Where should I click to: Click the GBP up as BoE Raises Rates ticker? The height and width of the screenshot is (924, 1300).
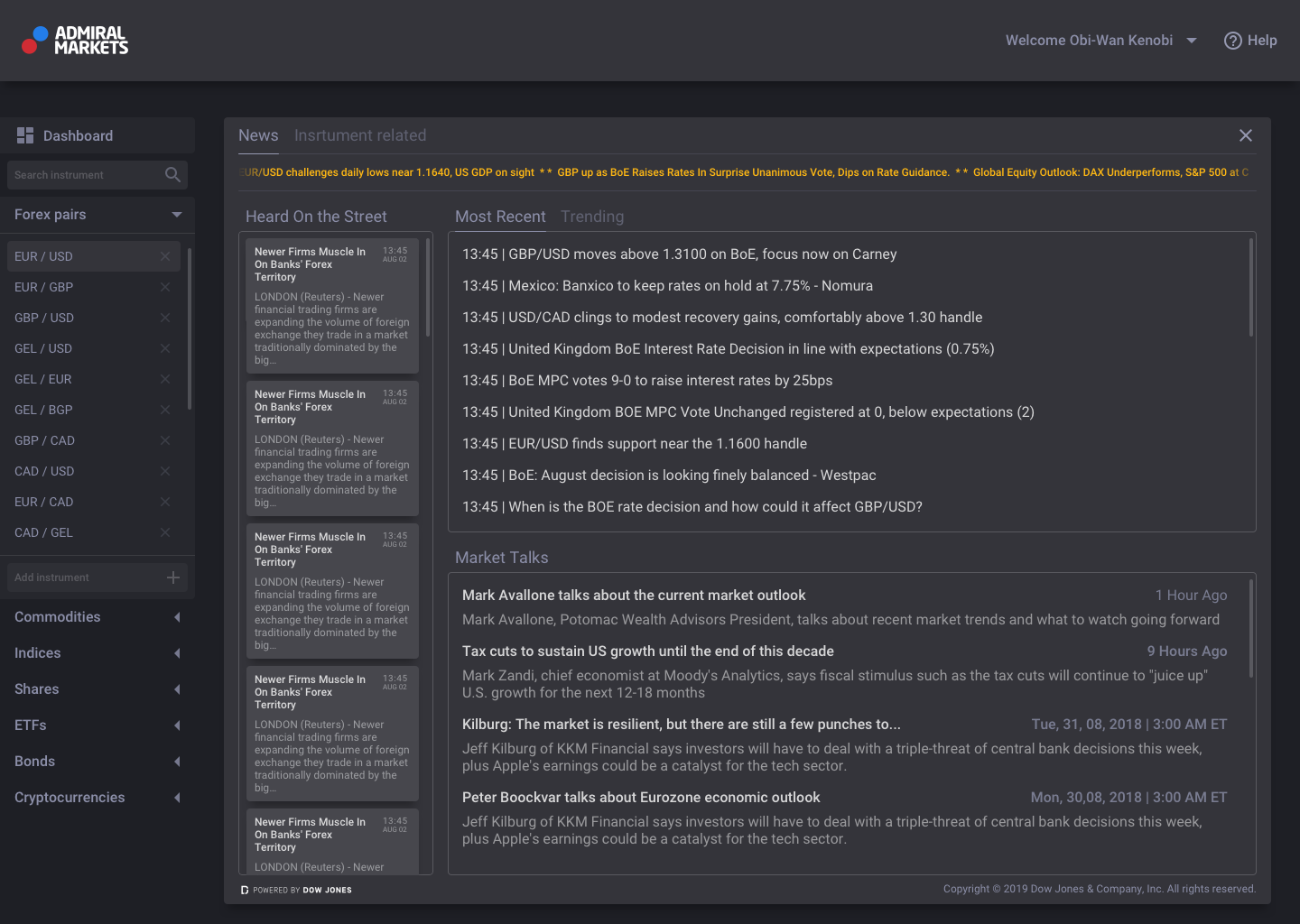pos(753,172)
